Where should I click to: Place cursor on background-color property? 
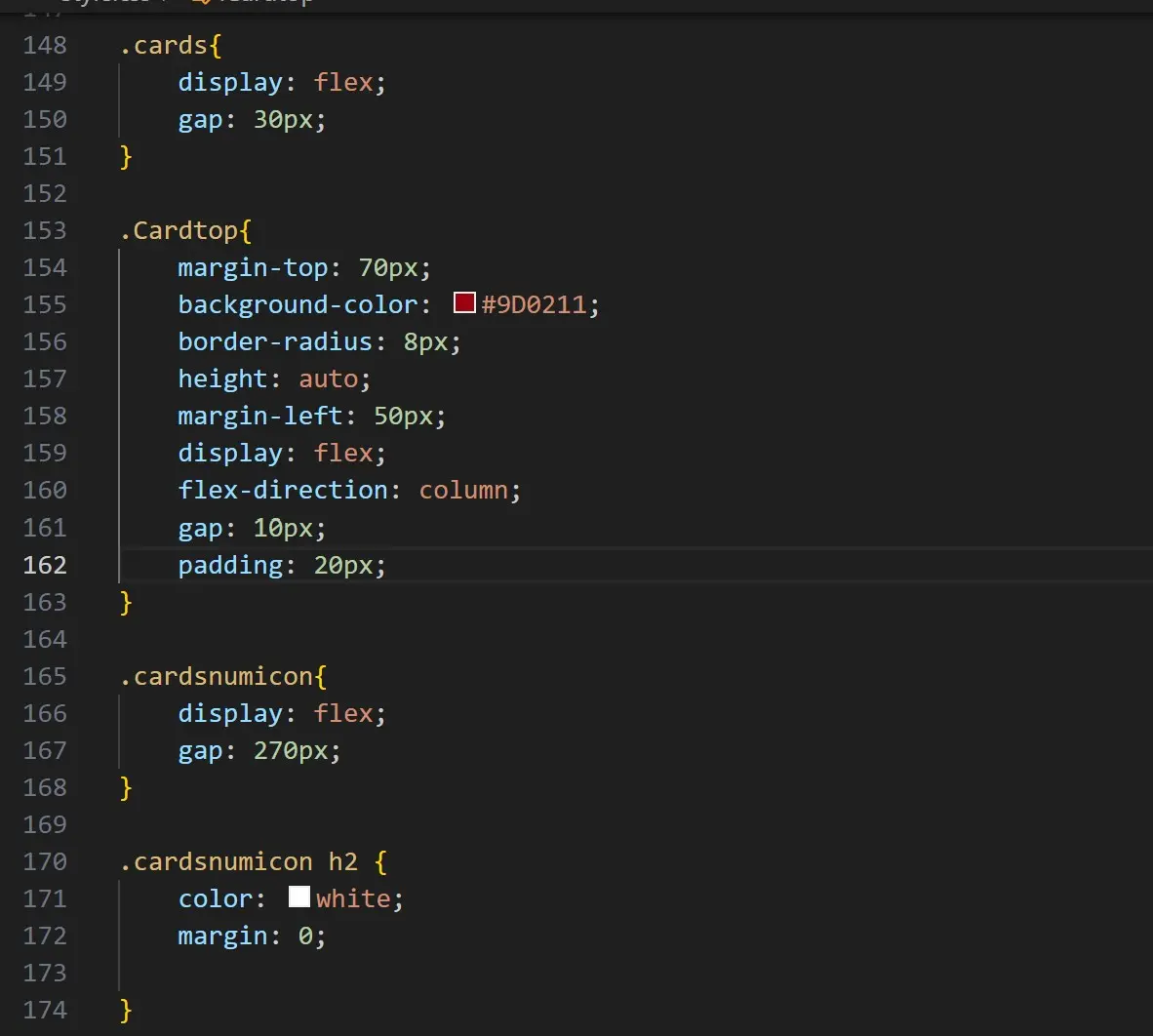(298, 305)
